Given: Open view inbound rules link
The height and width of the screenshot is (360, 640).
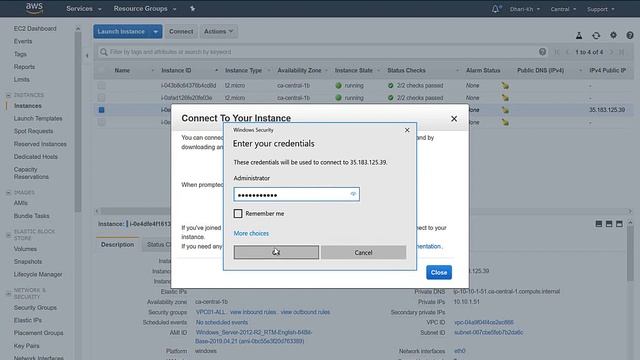Looking at the screenshot, I should tap(253, 312).
